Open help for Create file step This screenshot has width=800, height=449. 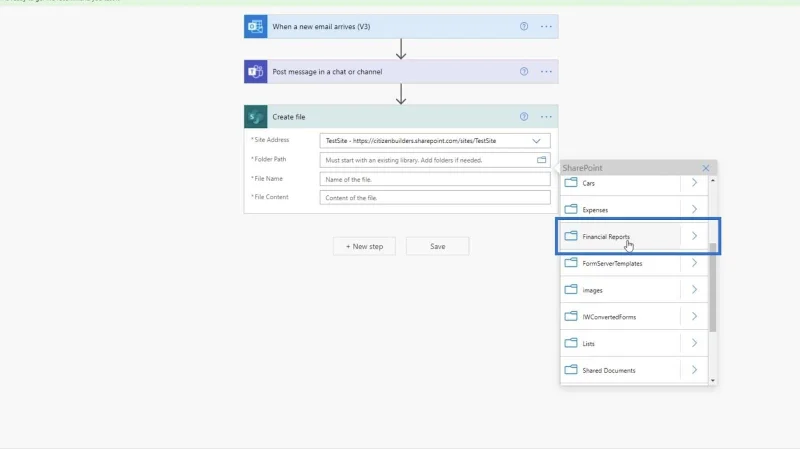pyautogui.click(x=524, y=117)
